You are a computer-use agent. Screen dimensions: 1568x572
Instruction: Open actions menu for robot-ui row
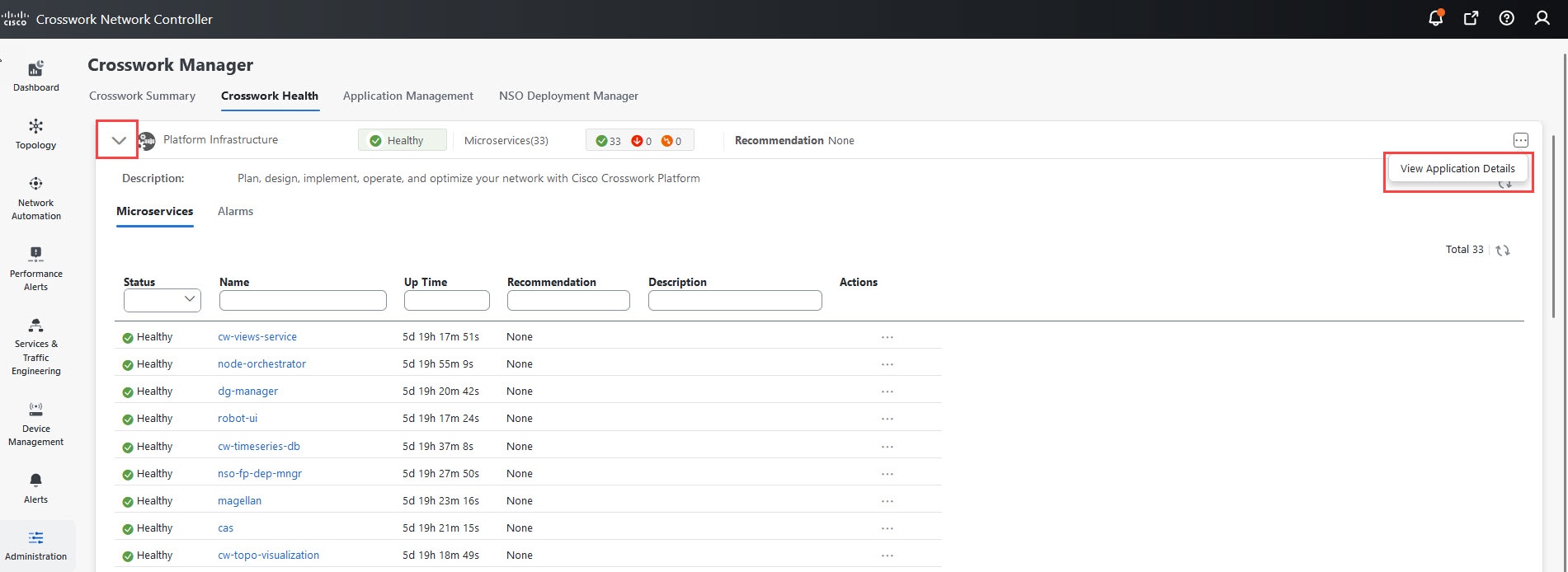point(888,419)
